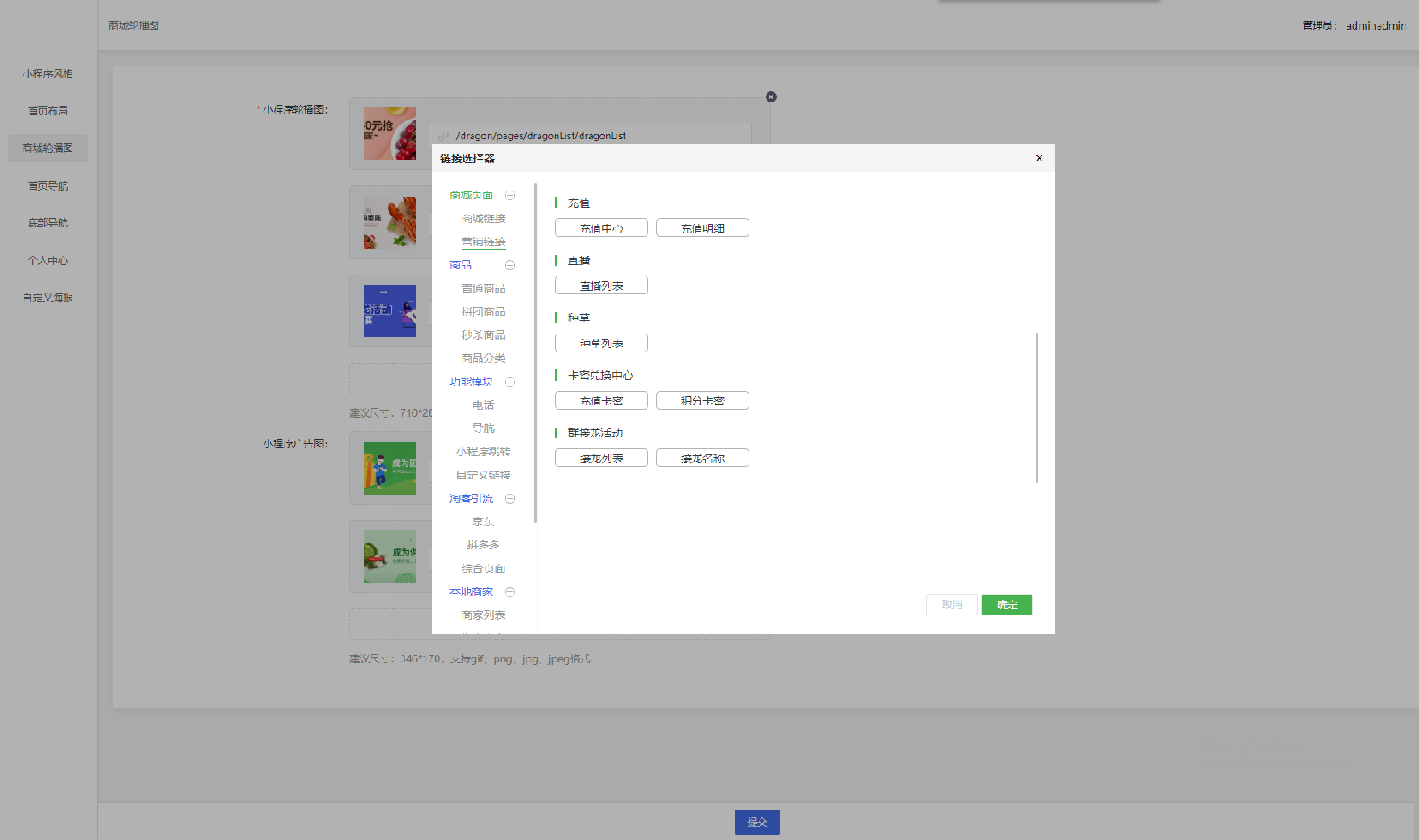Select 京东 under 淘客引流
The image size is (1419, 840).
(483, 522)
